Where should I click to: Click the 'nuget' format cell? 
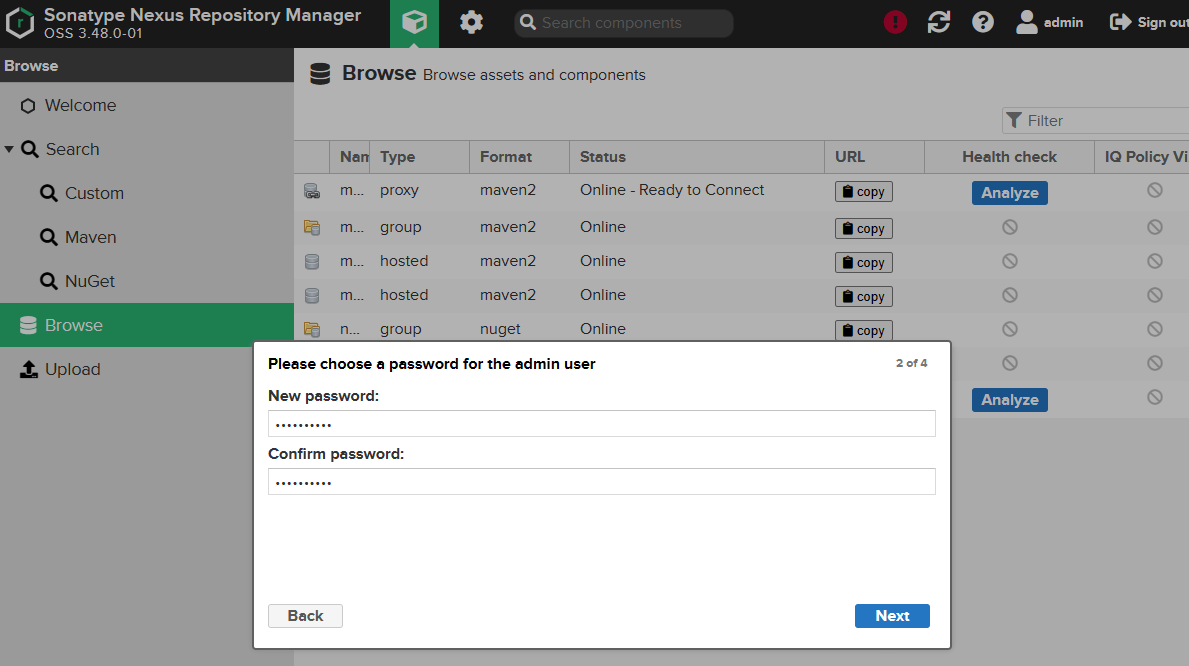coord(500,329)
